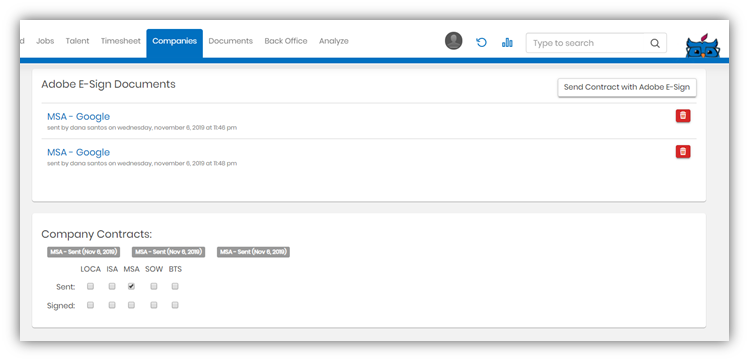Click the magnifier search icon
Screen dimensions: 749x361
click(654, 43)
